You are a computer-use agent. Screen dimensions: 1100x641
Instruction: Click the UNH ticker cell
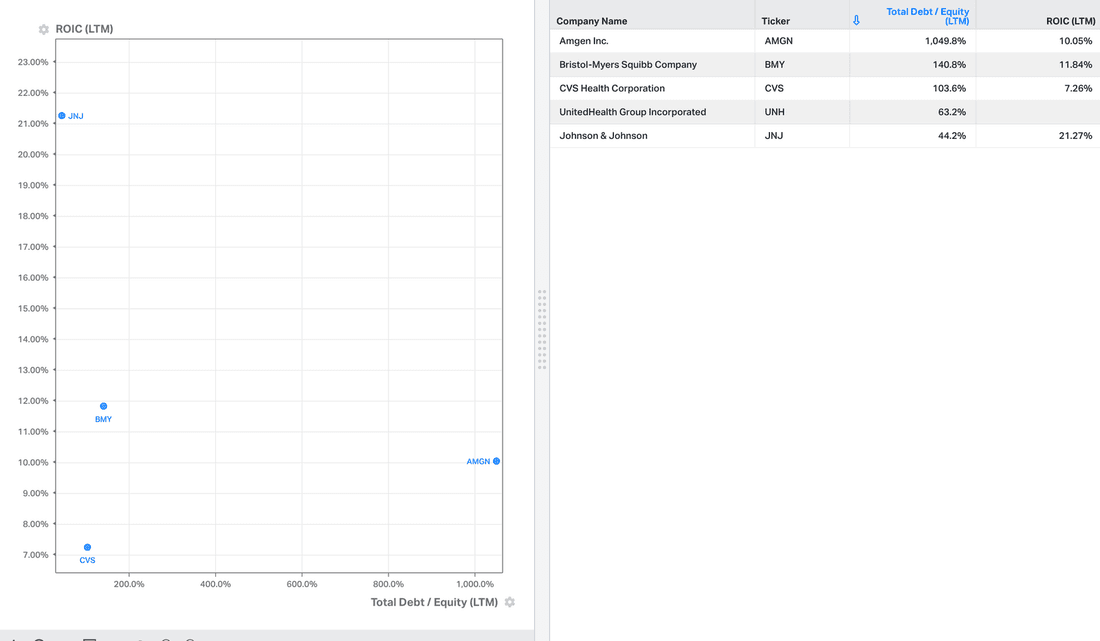(774, 112)
